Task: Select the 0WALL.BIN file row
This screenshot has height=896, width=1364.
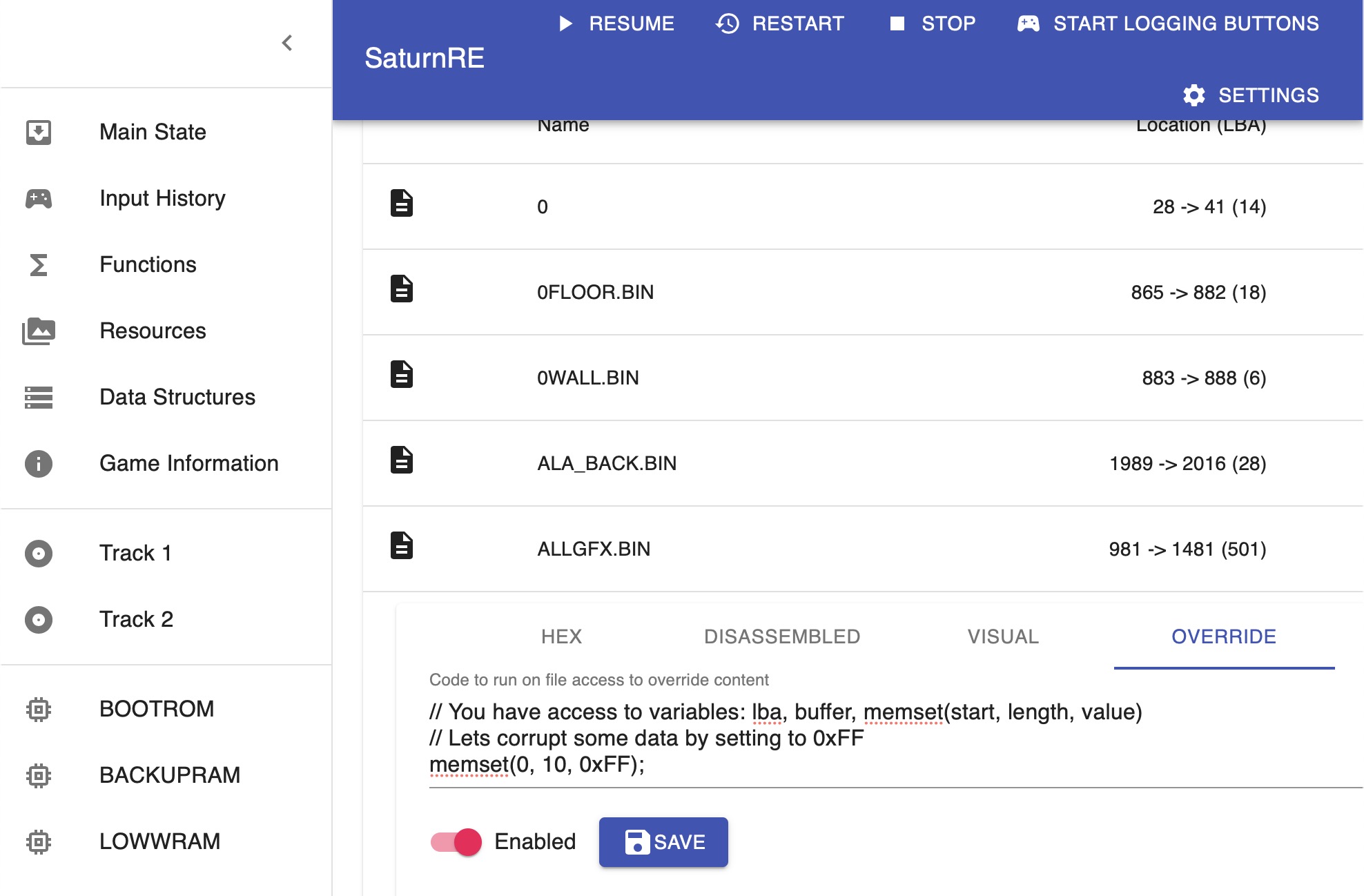Action: [x=863, y=378]
